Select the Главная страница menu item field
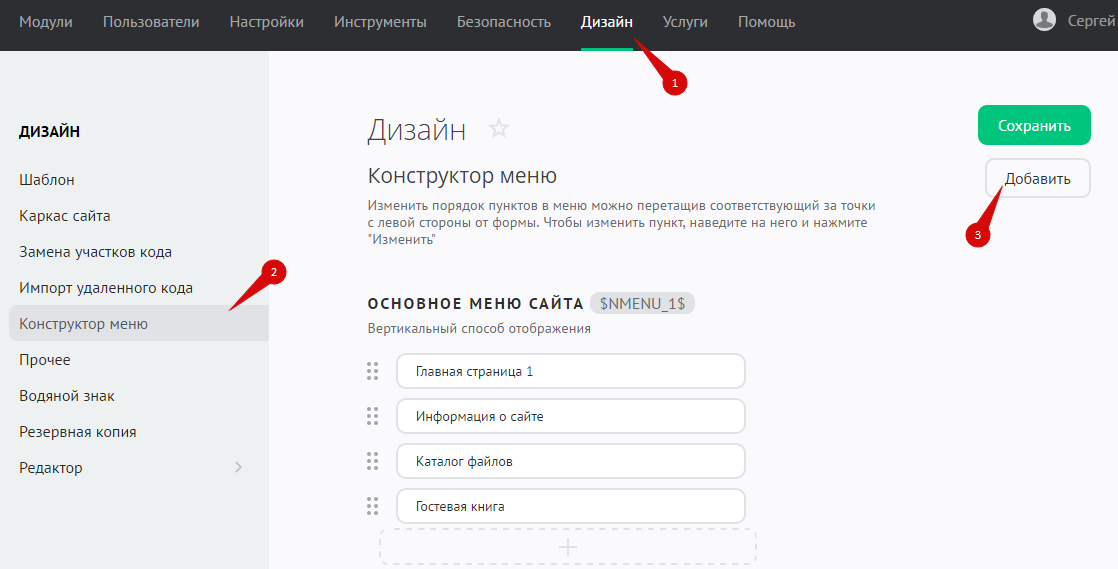Image resolution: width=1118 pixels, height=569 pixels. 570,371
